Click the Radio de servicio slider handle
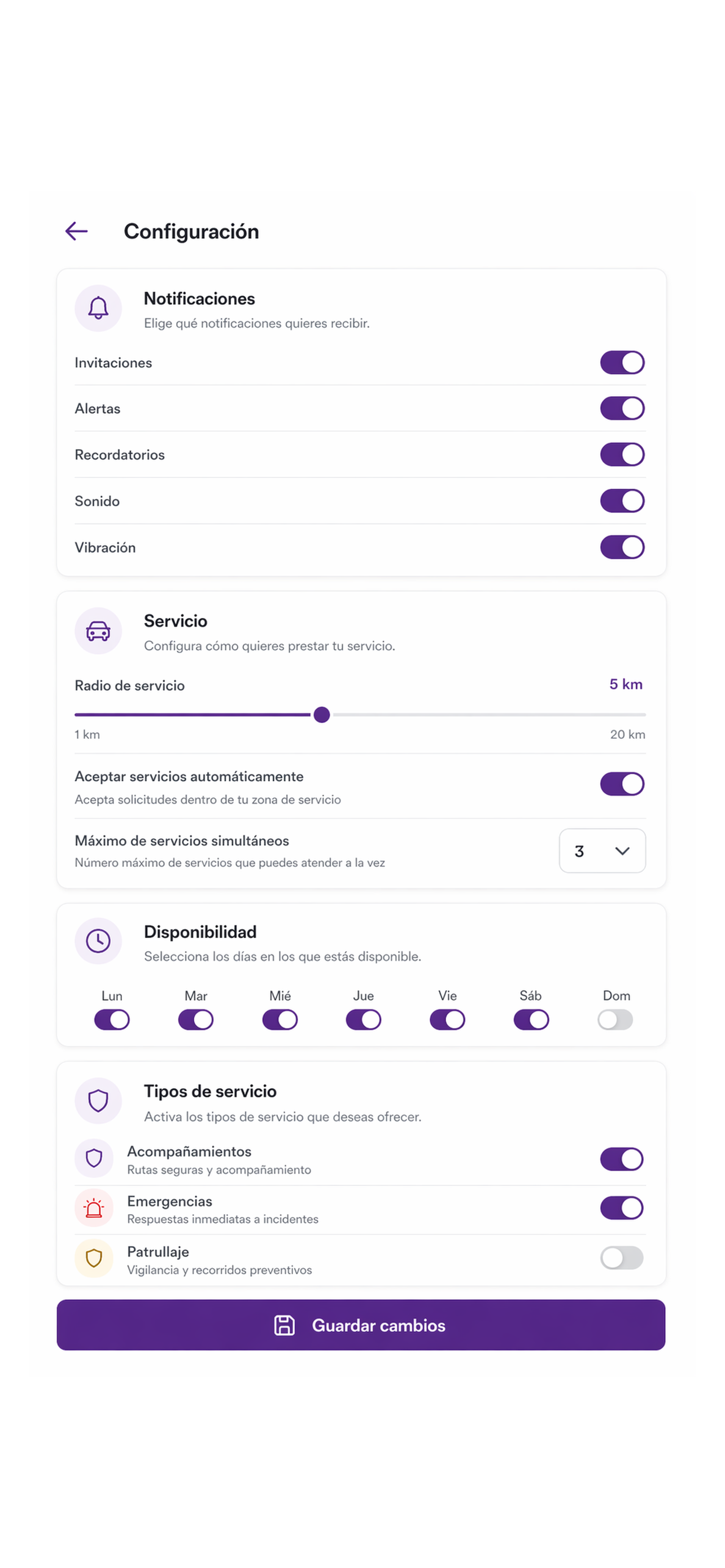The width and height of the screenshot is (725, 1568). coord(321,715)
